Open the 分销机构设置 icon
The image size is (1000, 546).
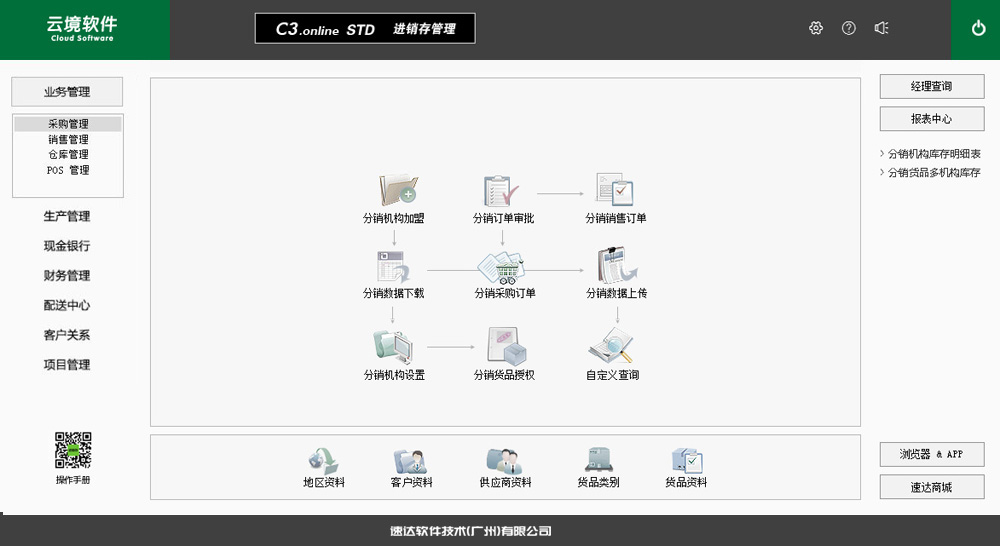393,346
